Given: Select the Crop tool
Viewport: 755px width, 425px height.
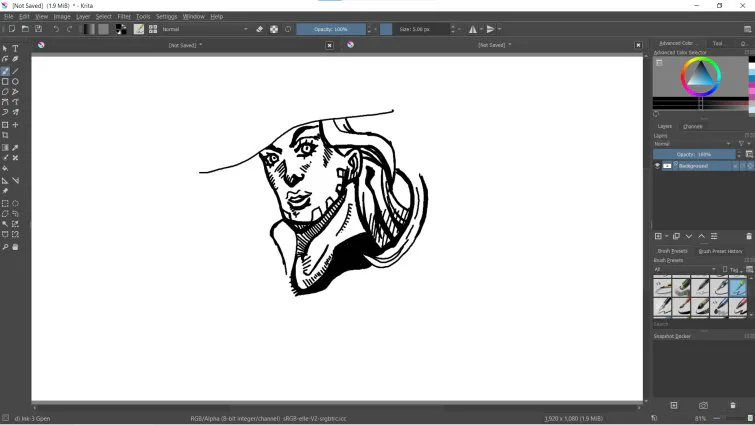Looking at the screenshot, I should click(5, 135).
